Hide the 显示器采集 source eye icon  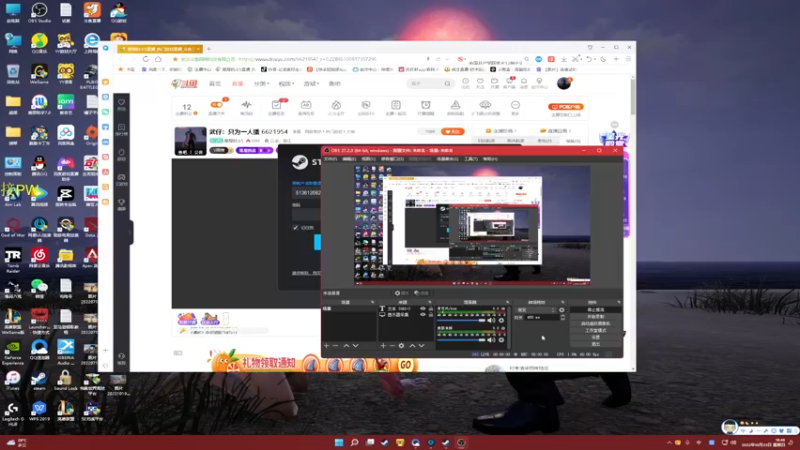pos(422,315)
